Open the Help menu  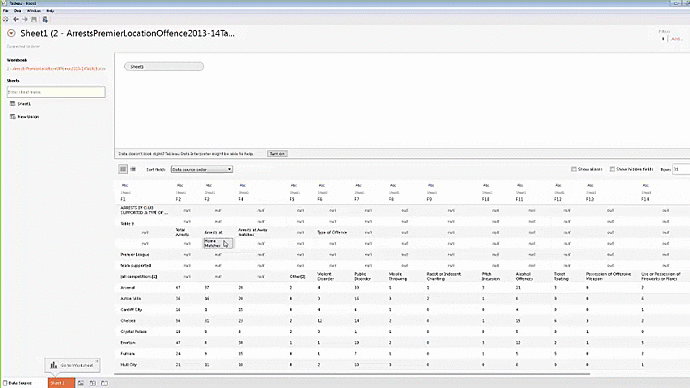pos(50,11)
